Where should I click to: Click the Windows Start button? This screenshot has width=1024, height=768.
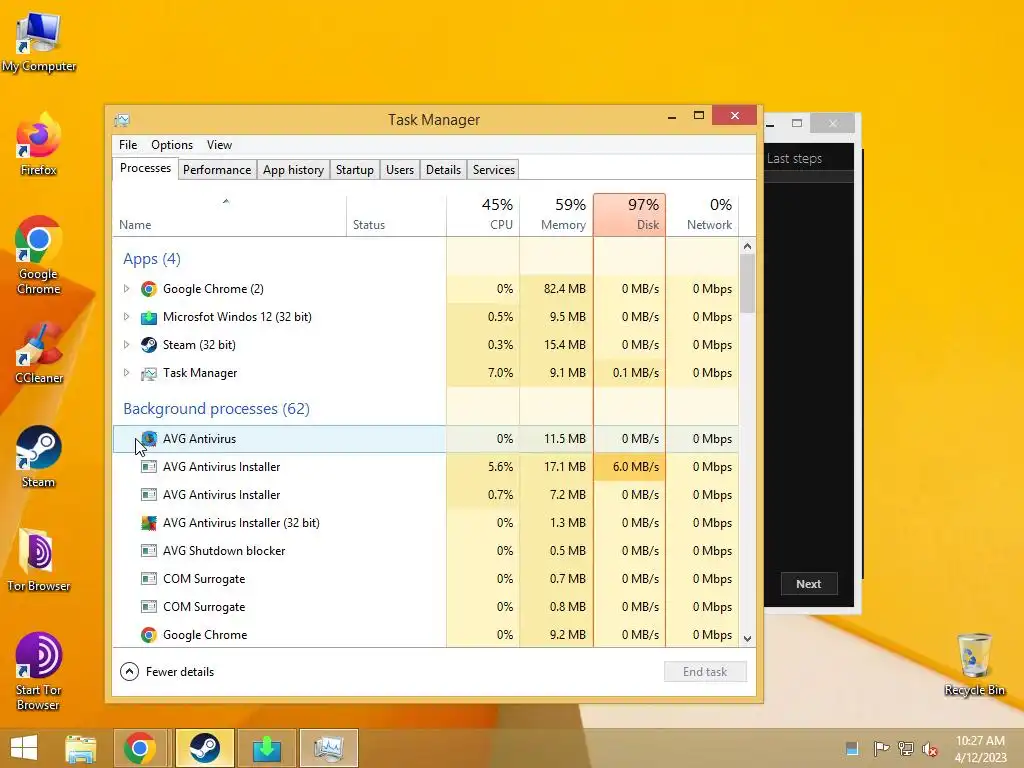click(x=24, y=748)
